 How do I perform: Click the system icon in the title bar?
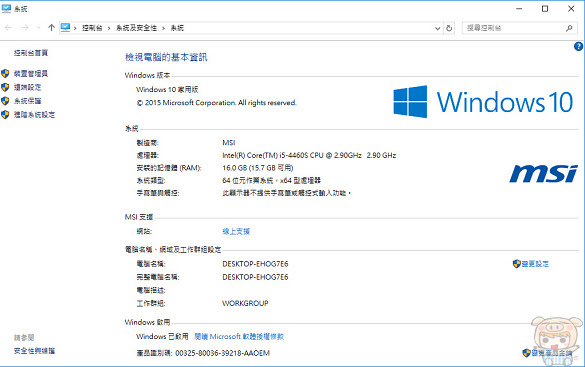pyautogui.click(x=6, y=8)
